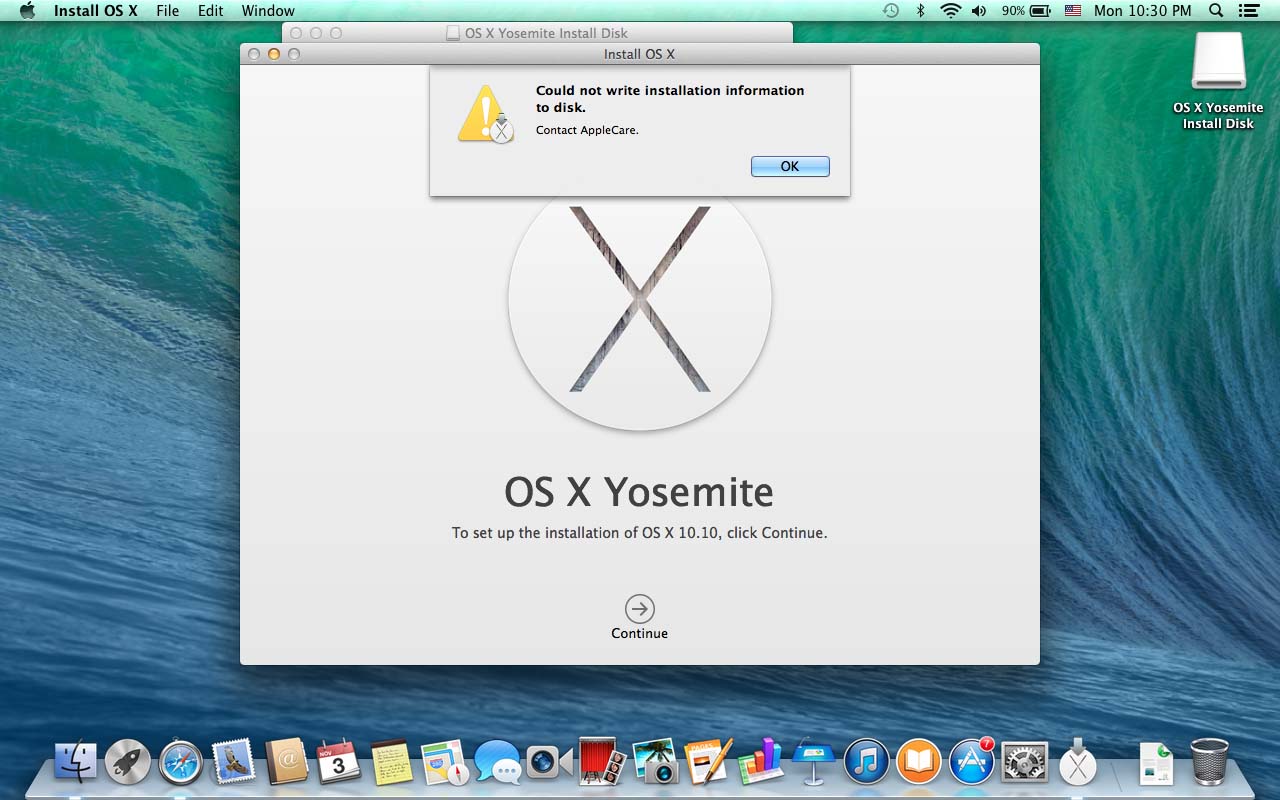1280x800 pixels.
Task: Show battery status at 90%
Action: pyautogui.click(x=1025, y=11)
